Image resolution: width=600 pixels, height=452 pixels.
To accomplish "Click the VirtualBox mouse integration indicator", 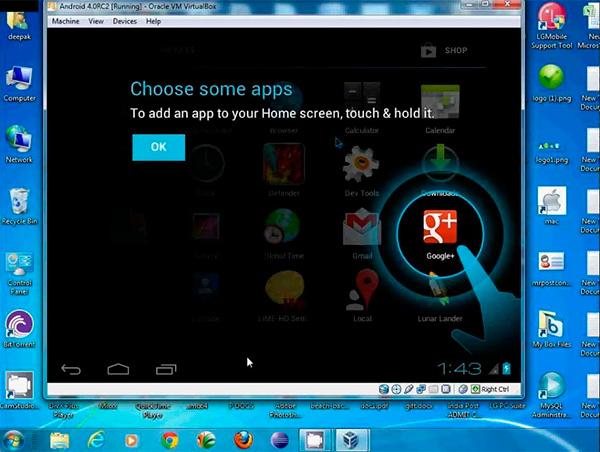I will coord(463,389).
